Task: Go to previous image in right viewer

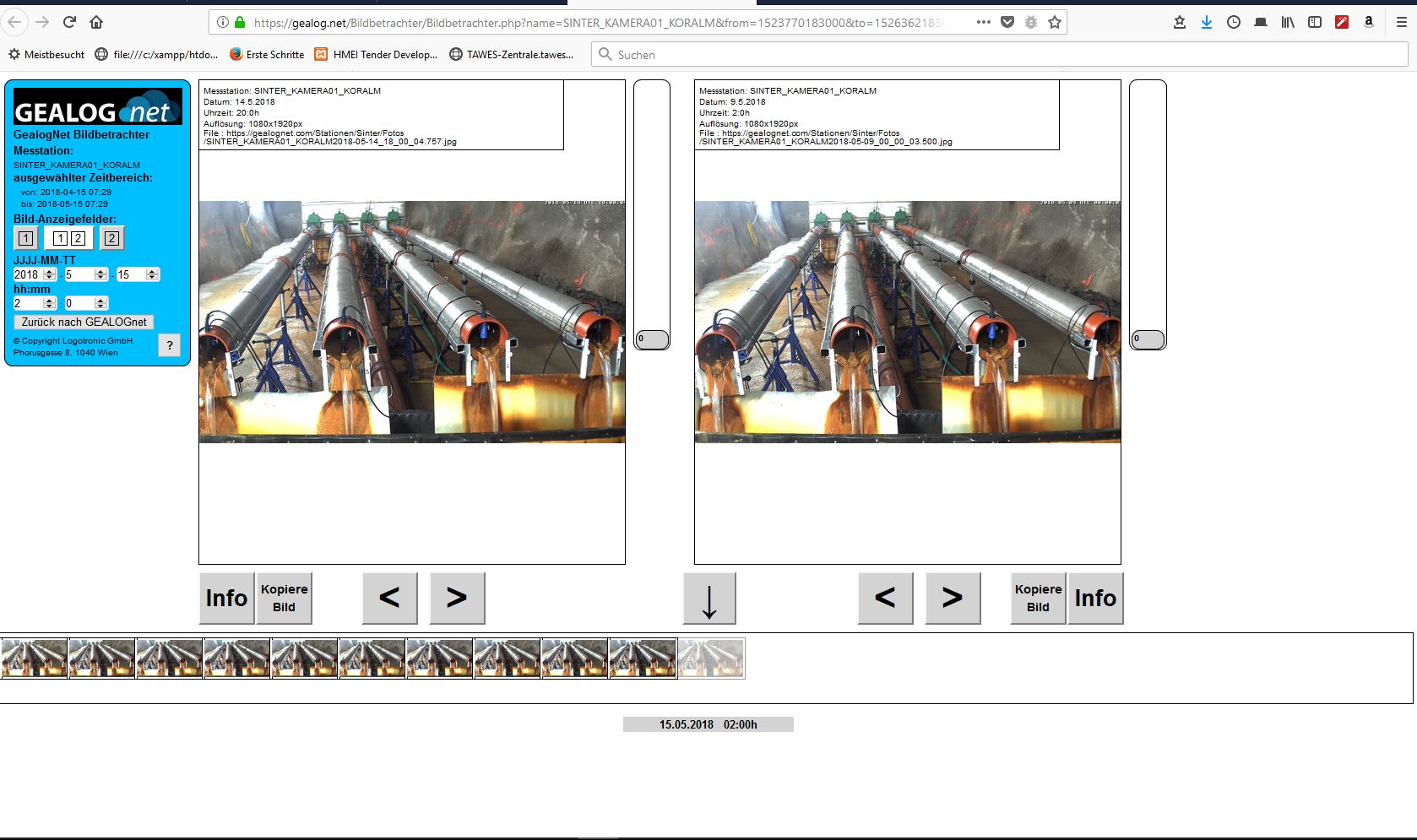Action: click(885, 598)
